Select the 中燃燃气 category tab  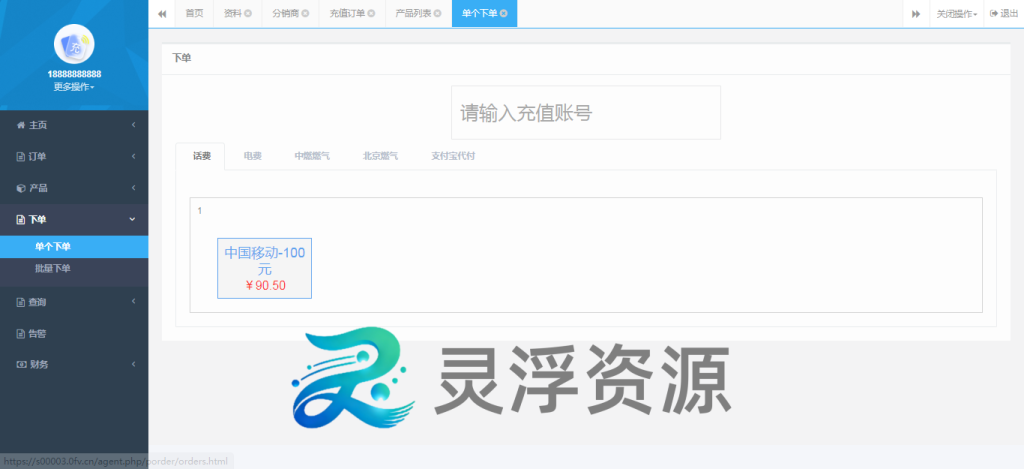(x=312, y=156)
